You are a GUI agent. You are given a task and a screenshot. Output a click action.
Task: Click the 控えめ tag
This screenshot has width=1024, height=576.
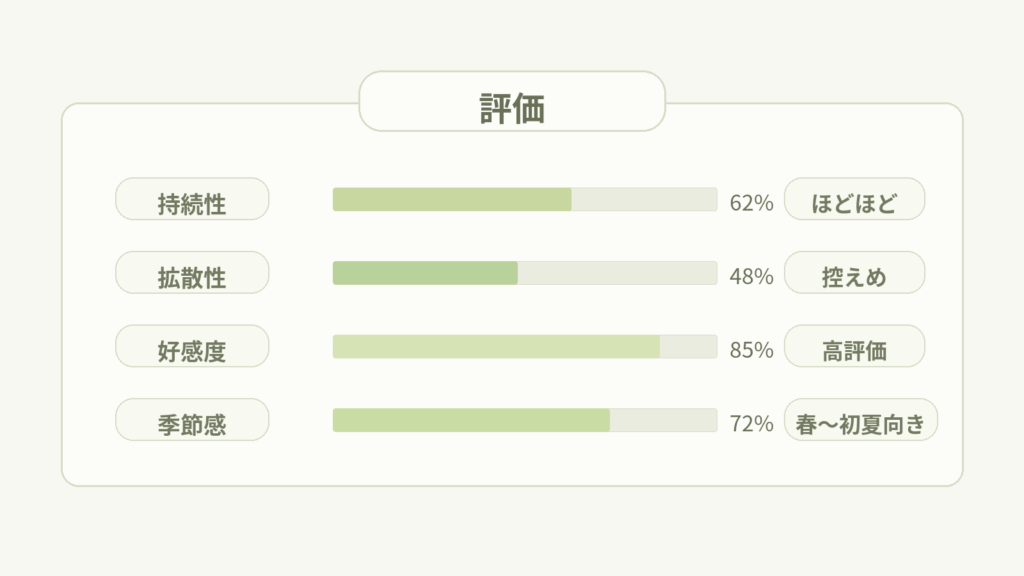[855, 273]
